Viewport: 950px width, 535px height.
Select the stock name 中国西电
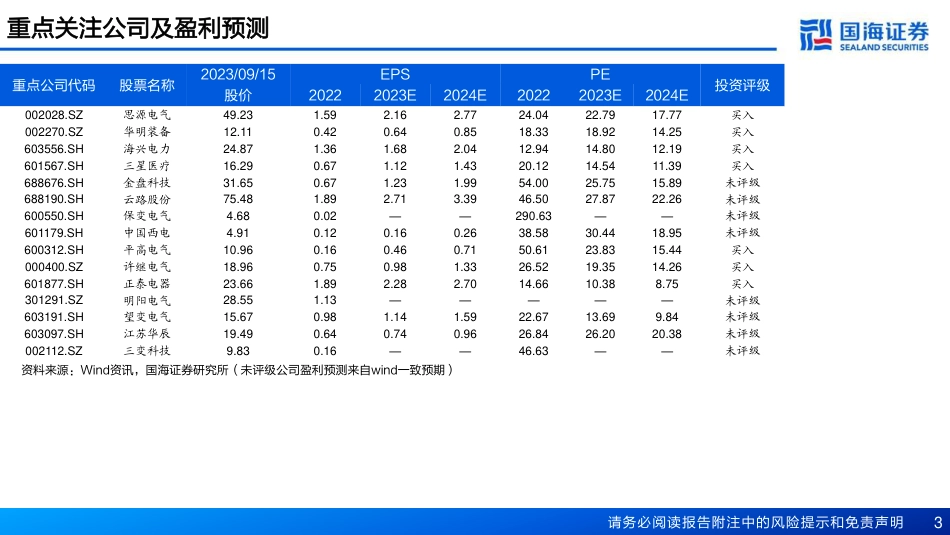(147, 233)
